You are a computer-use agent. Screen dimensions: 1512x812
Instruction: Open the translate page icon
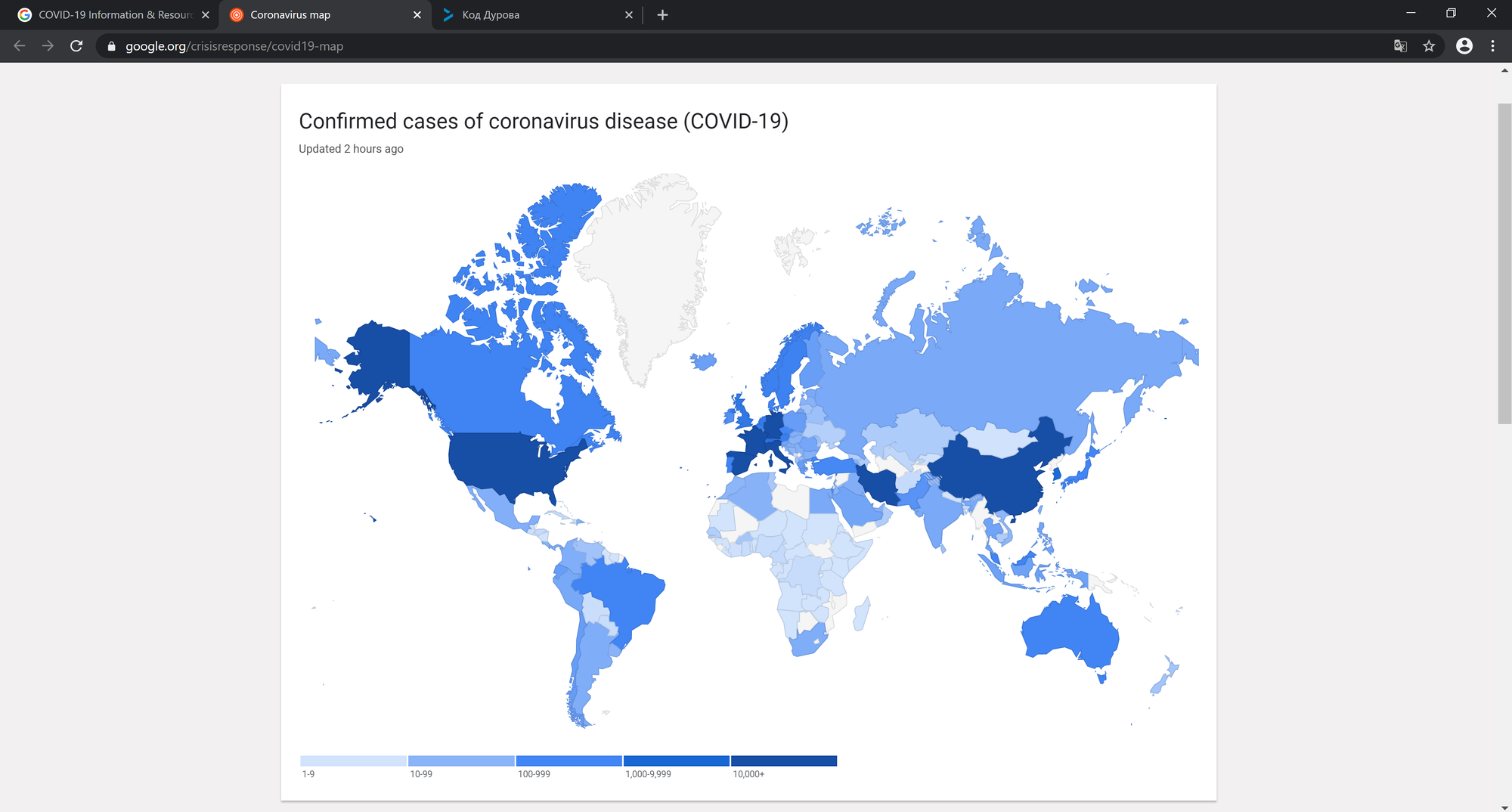click(x=1400, y=46)
